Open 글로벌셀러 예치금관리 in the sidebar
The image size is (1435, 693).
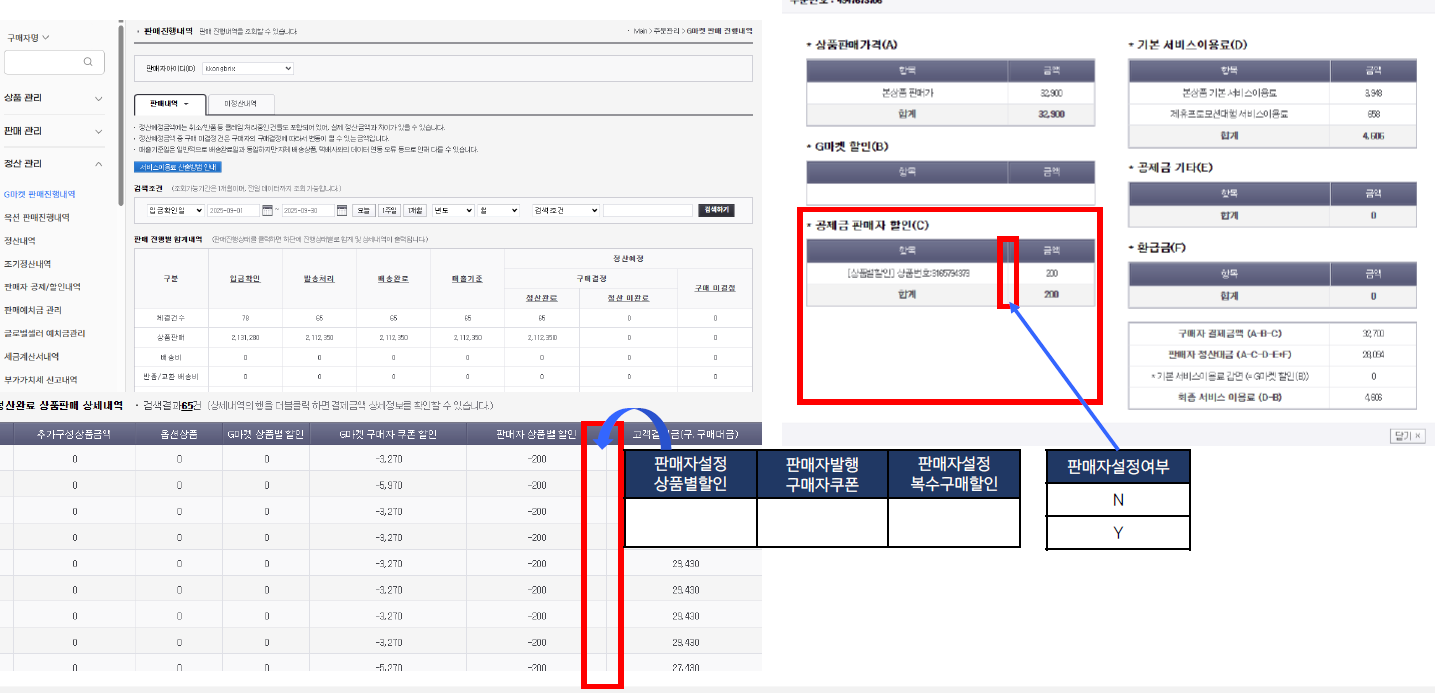pyautogui.click(x=45, y=333)
